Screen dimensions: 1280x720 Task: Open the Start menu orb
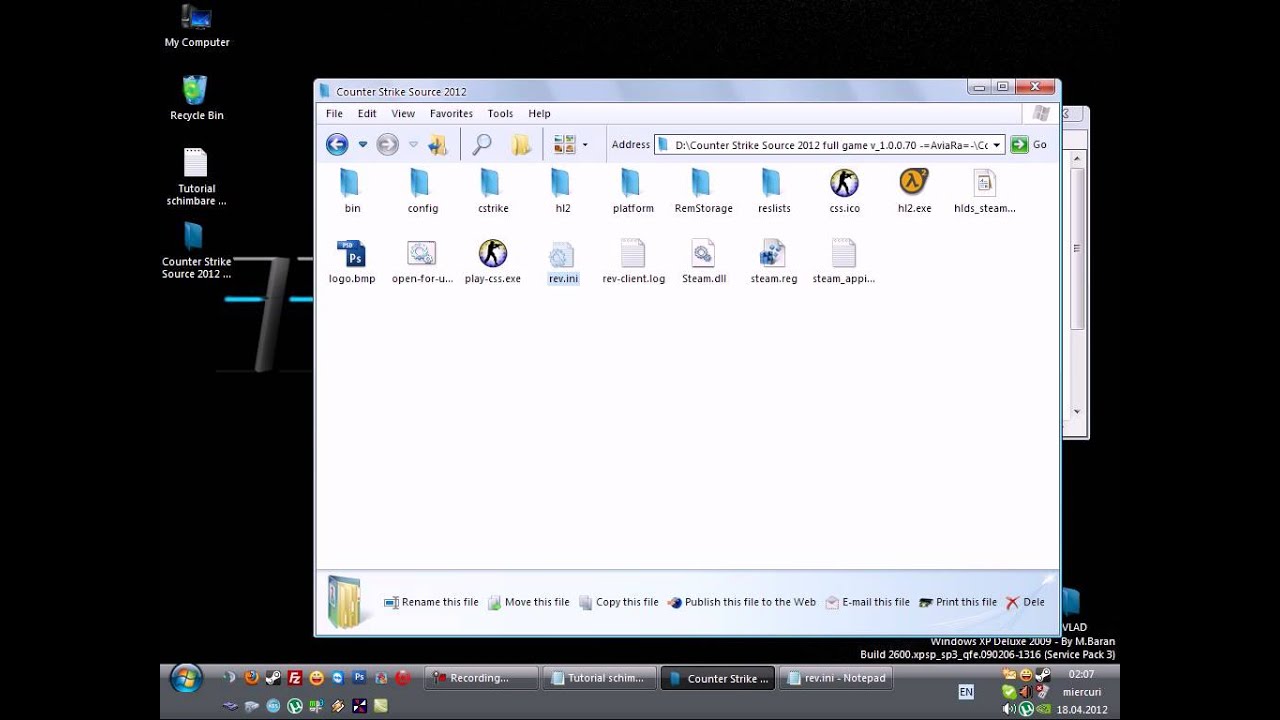tap(186, 679)
